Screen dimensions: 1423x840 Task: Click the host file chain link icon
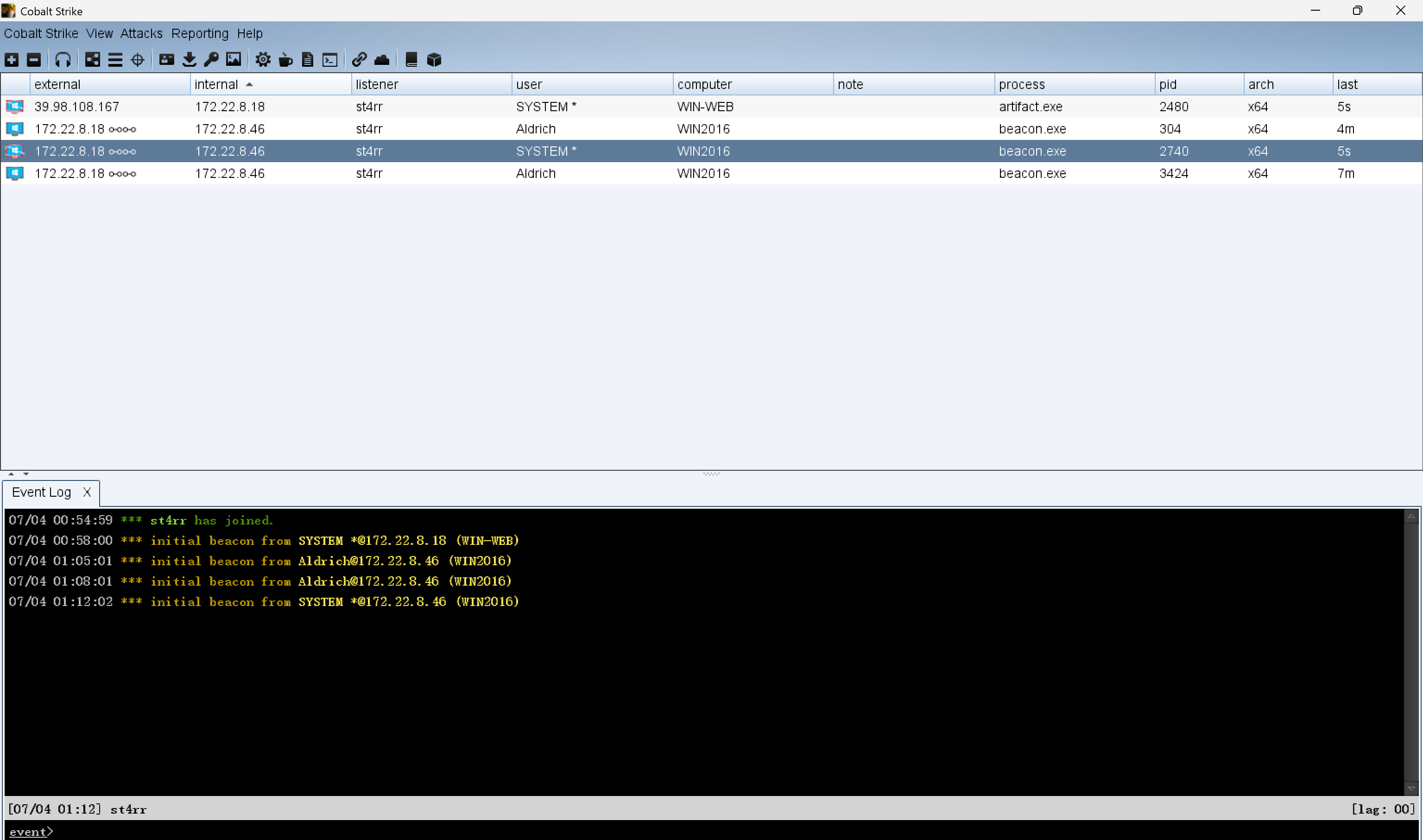[359, 59]
